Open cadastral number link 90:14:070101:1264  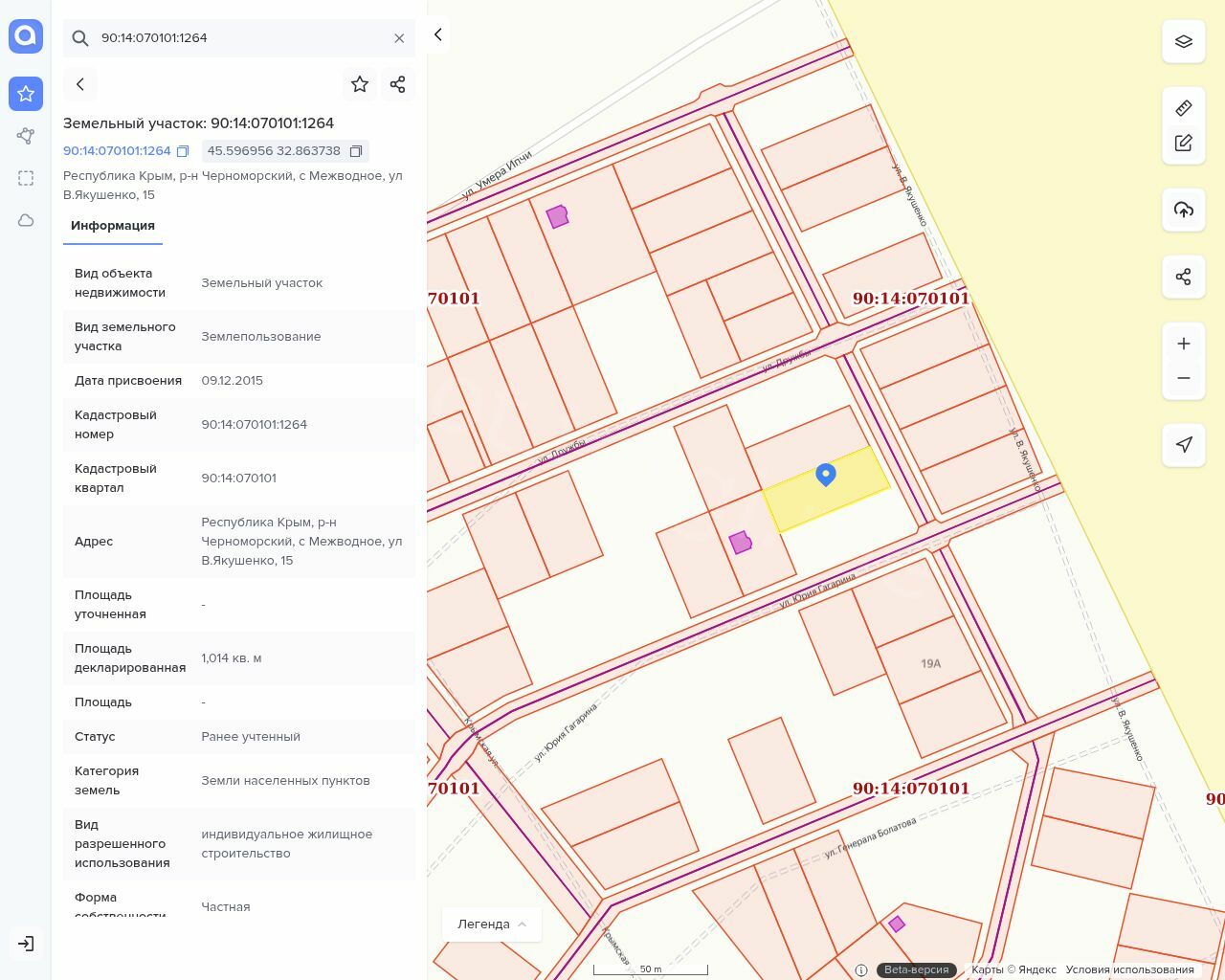tap(117, 151)
